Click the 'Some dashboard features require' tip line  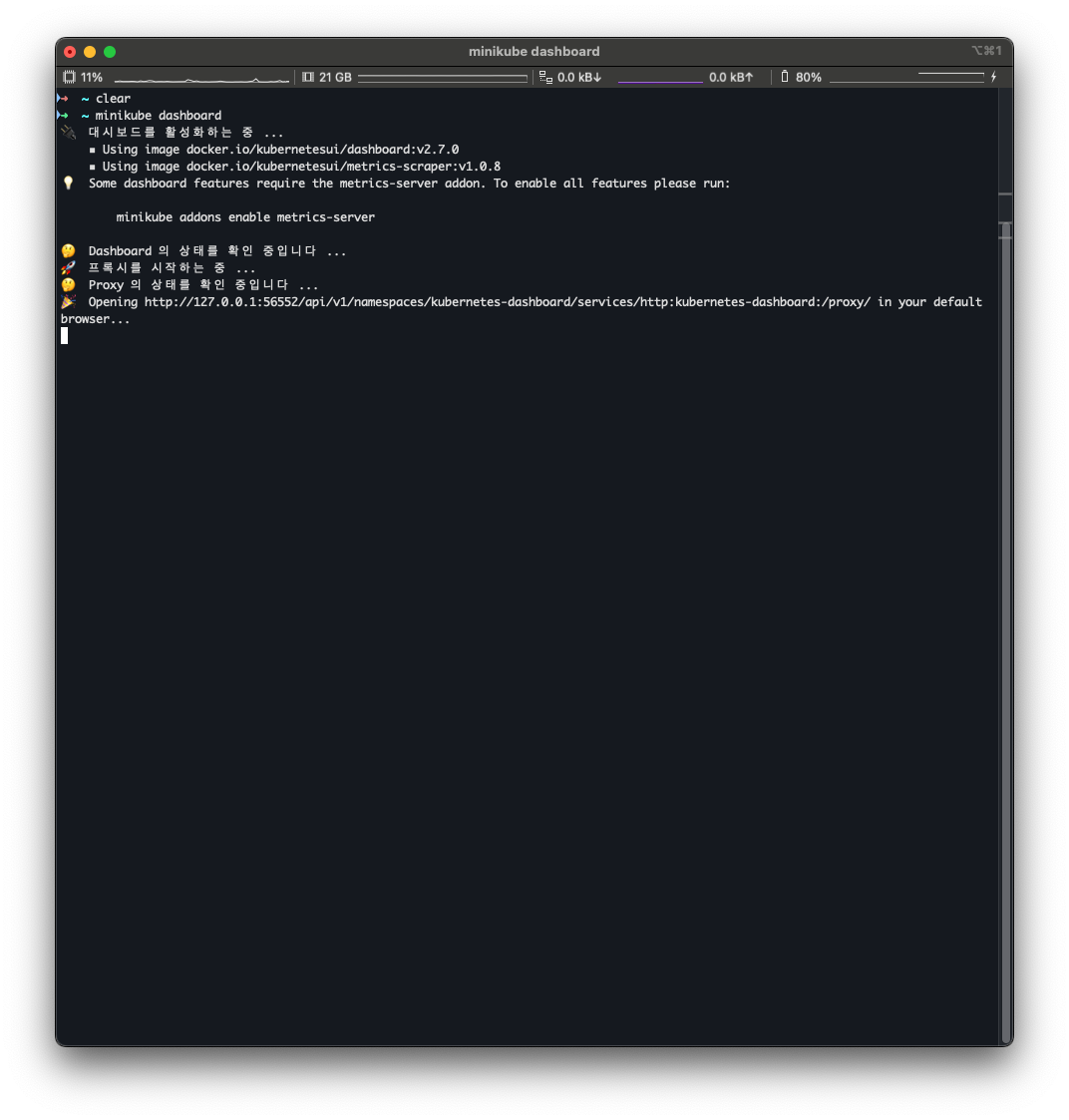pyautogui.click(x=409, y=184)
